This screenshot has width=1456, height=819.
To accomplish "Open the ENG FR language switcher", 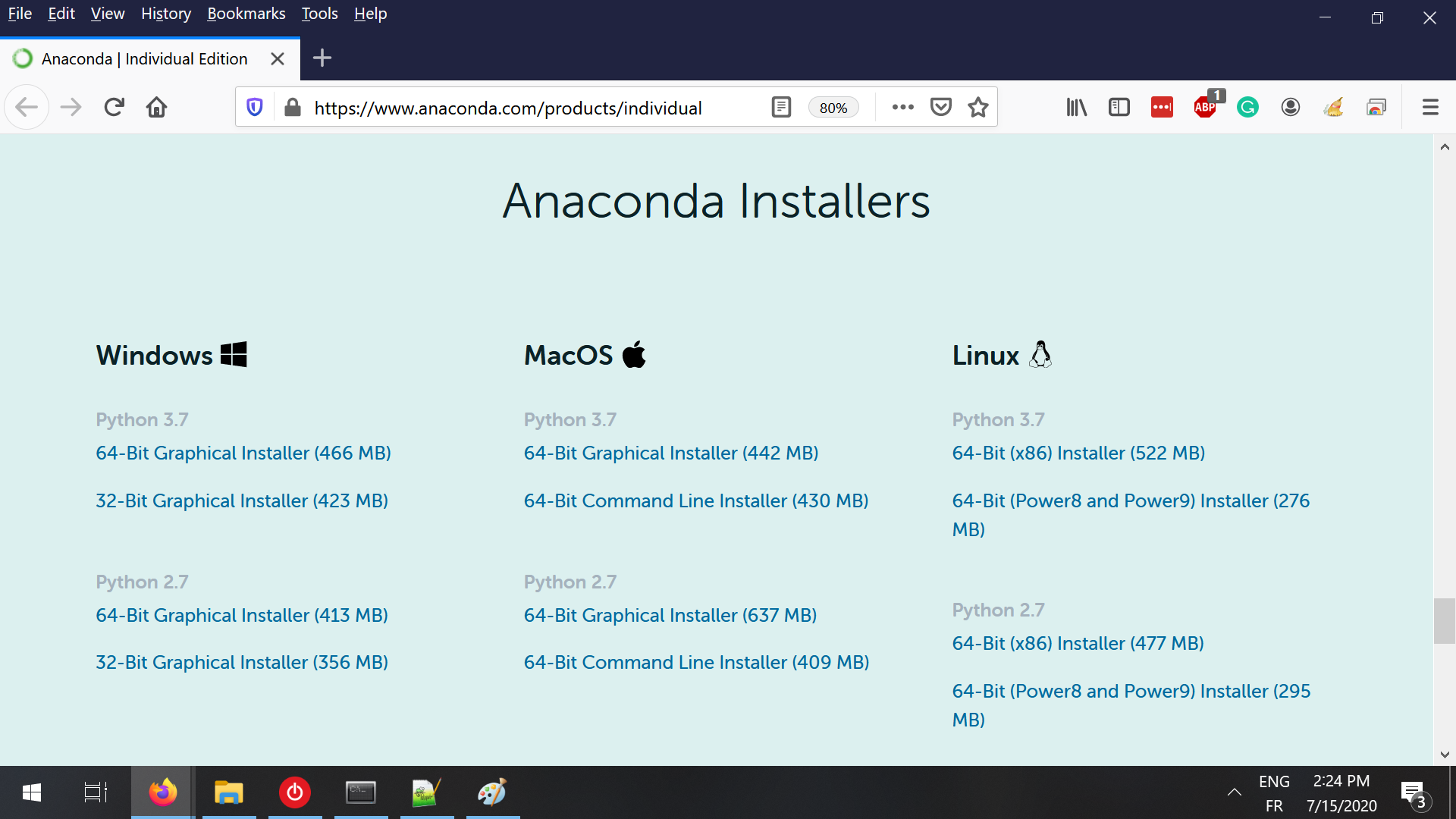I will pyautogui.click(x=1274, y=793).
